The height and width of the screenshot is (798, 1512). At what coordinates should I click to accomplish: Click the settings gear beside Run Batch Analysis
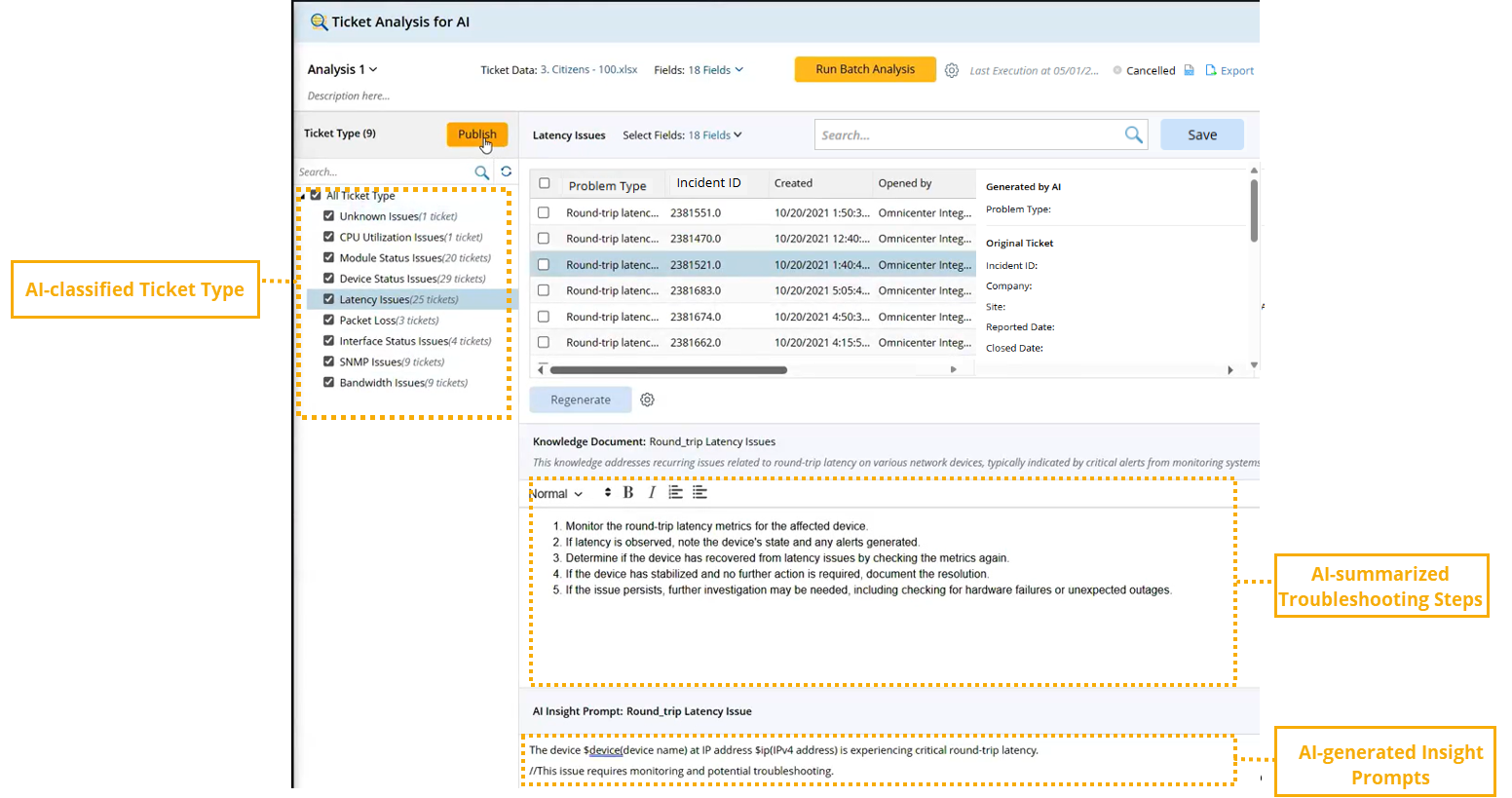click(x=952, y=70)
